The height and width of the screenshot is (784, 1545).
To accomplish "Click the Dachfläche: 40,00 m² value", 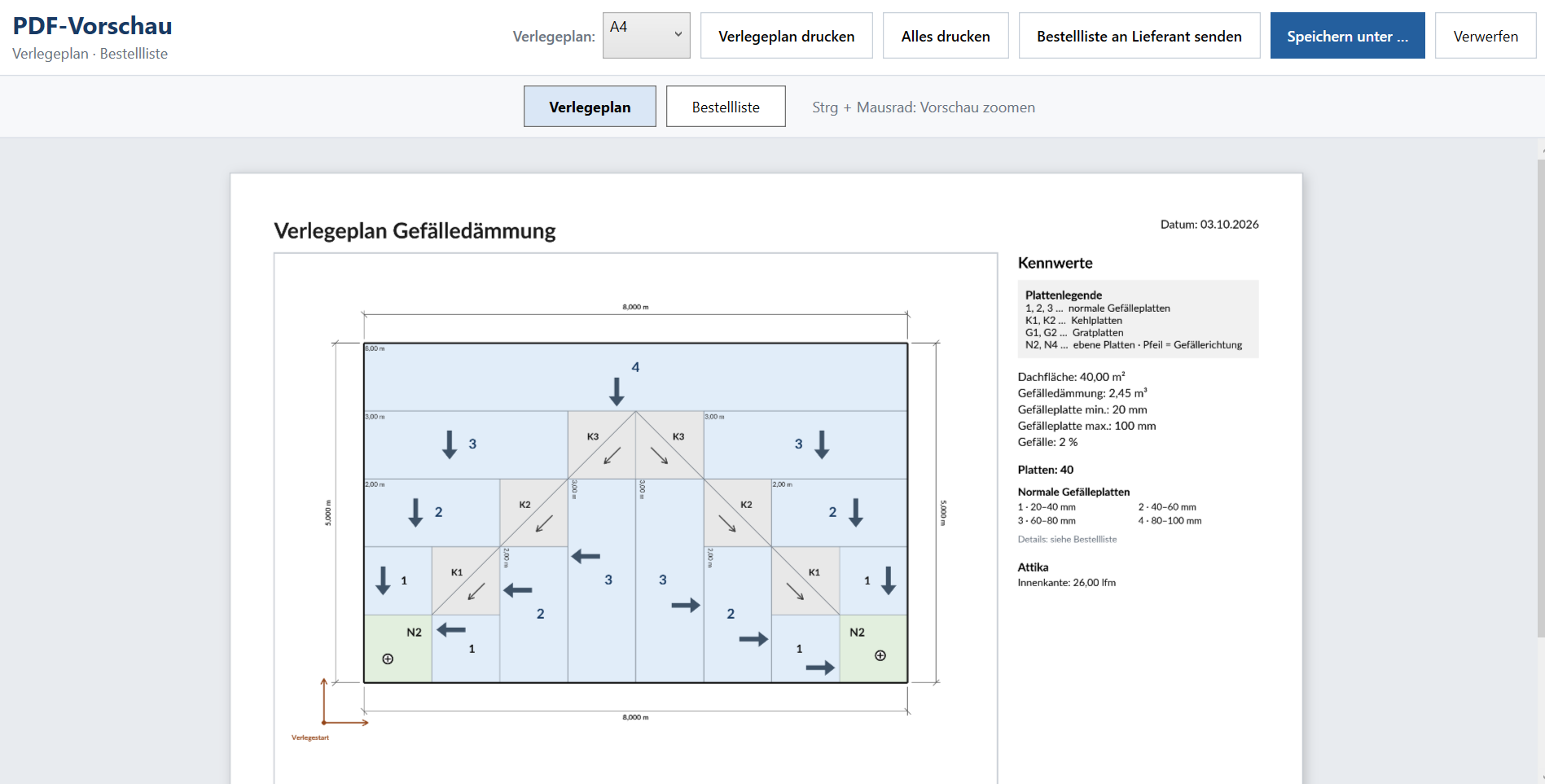I will [x=1071, y=377].
